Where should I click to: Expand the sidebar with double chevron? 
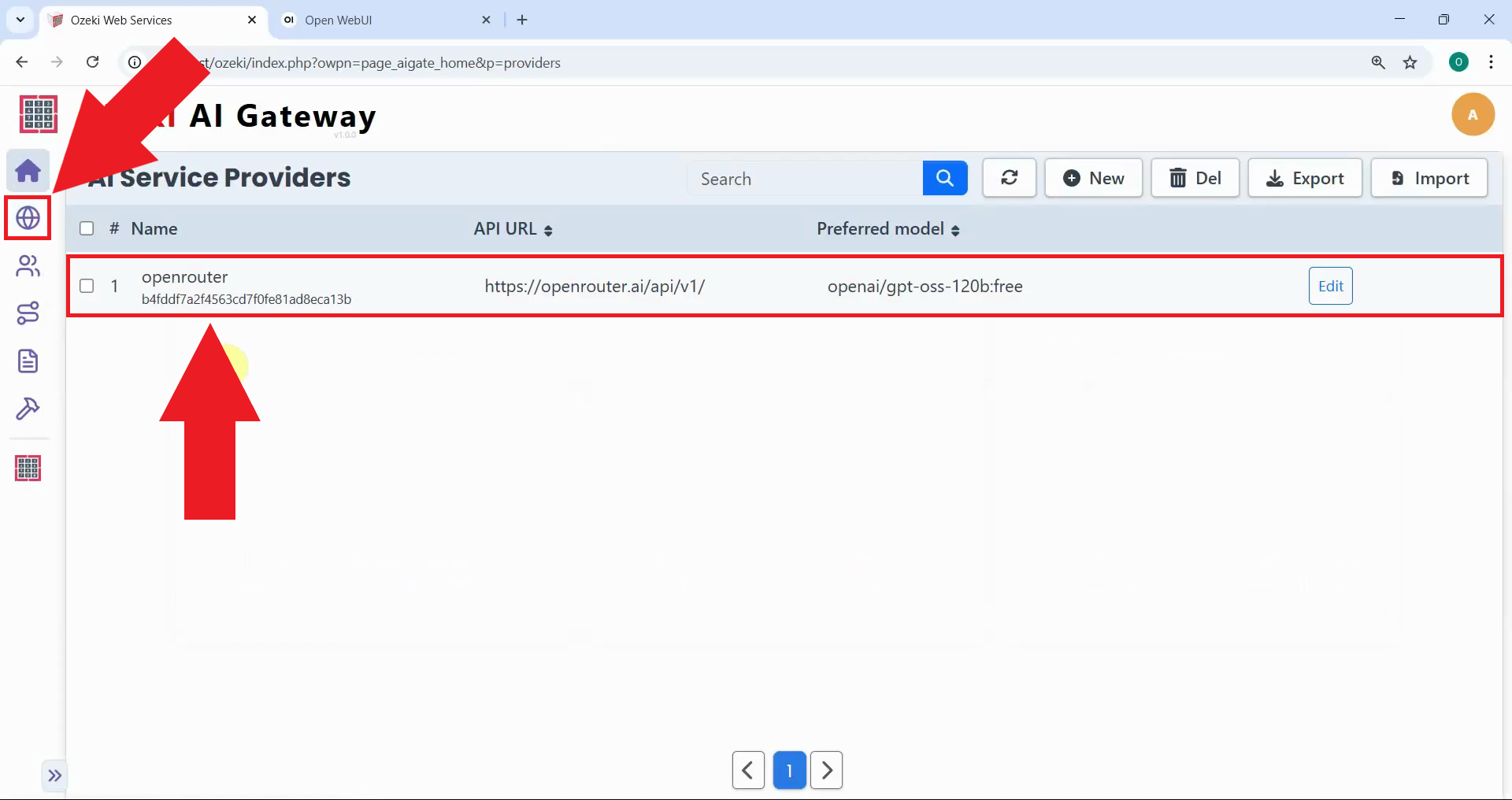click(54, 776)
